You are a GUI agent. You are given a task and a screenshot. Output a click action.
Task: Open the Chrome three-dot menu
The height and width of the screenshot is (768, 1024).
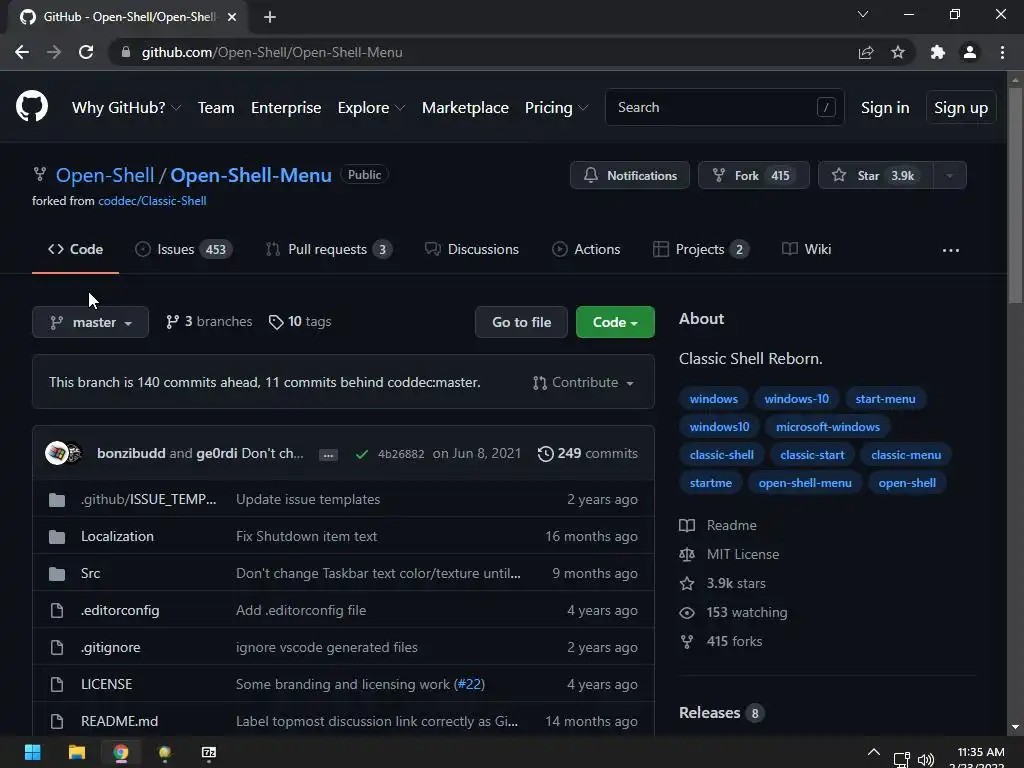pos(1002,52)
